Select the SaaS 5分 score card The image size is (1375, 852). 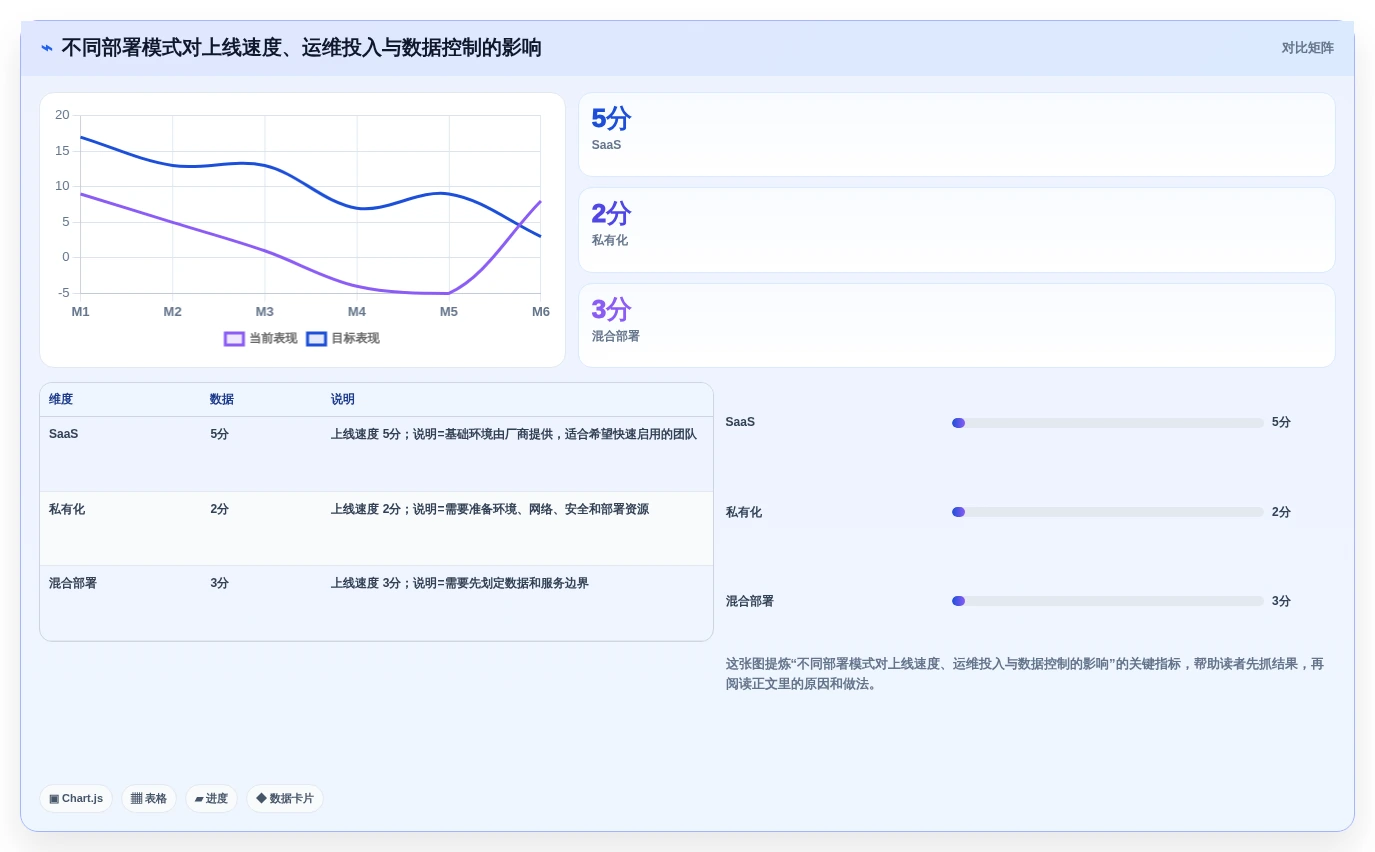(956, 135)
